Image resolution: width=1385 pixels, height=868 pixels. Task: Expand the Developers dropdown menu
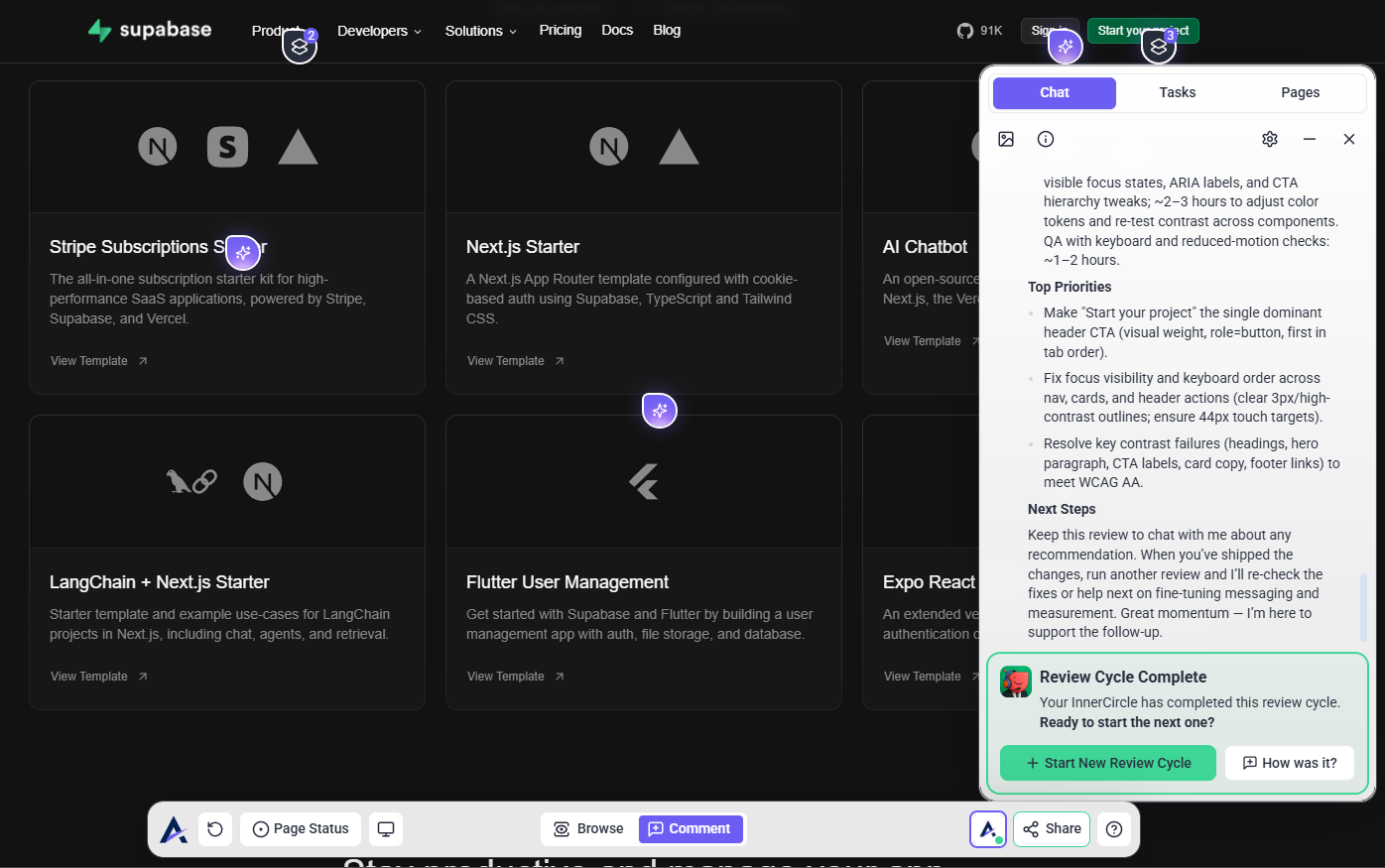(379, 31)
